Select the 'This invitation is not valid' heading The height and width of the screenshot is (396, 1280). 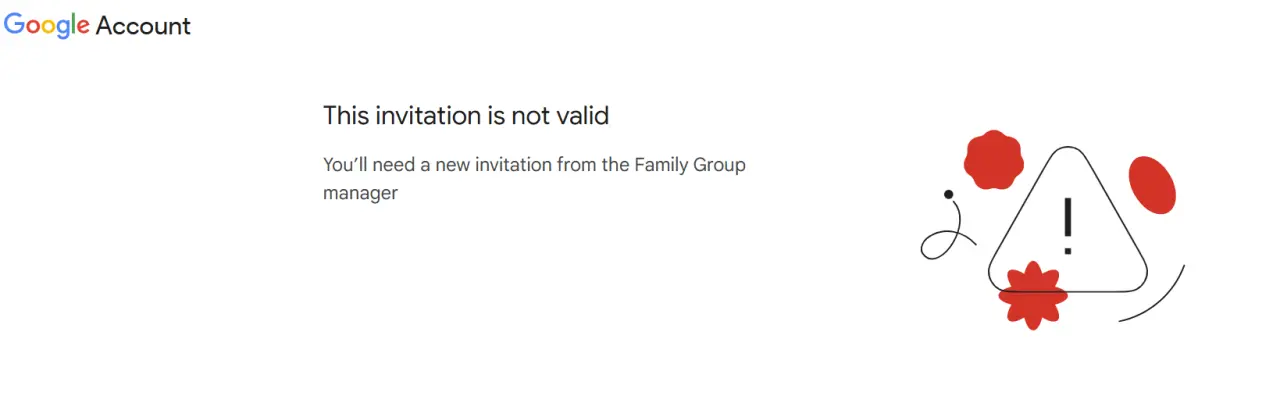coord(466,116)
